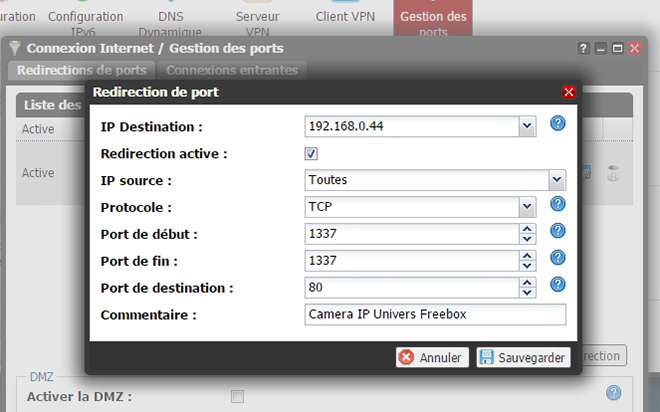Open the Protocole dropdown list
This screenshot has height=412, width=660.
pos(527,207)
